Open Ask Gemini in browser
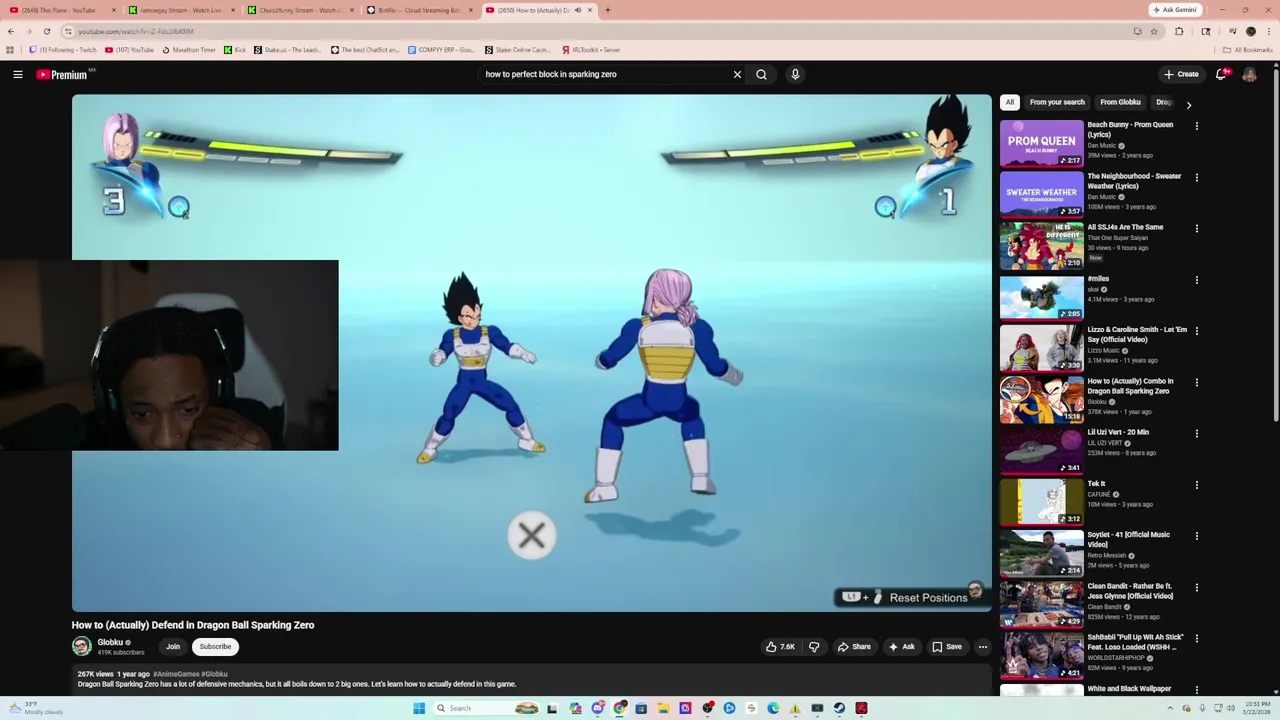1280x720 pixels. [x=1176, y=10]
